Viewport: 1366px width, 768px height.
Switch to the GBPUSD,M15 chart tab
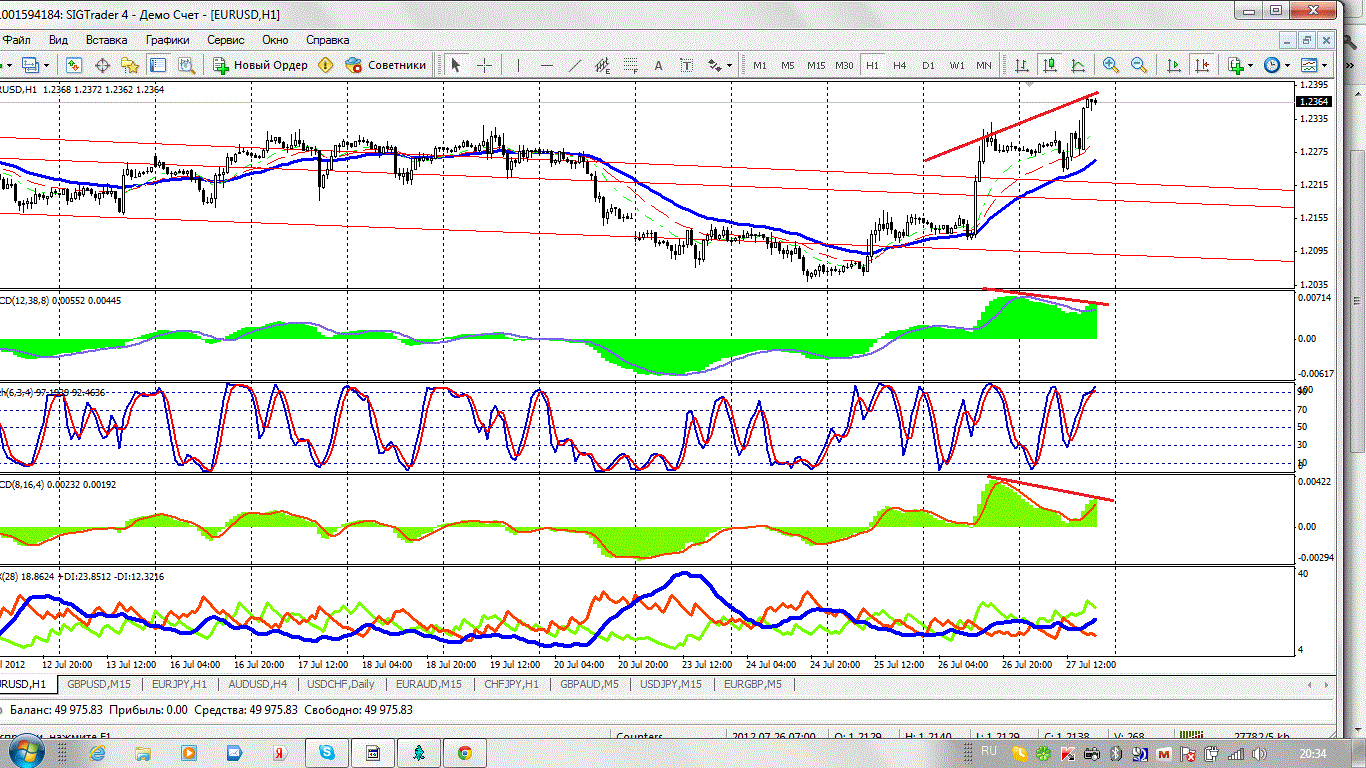click(99, 684)
